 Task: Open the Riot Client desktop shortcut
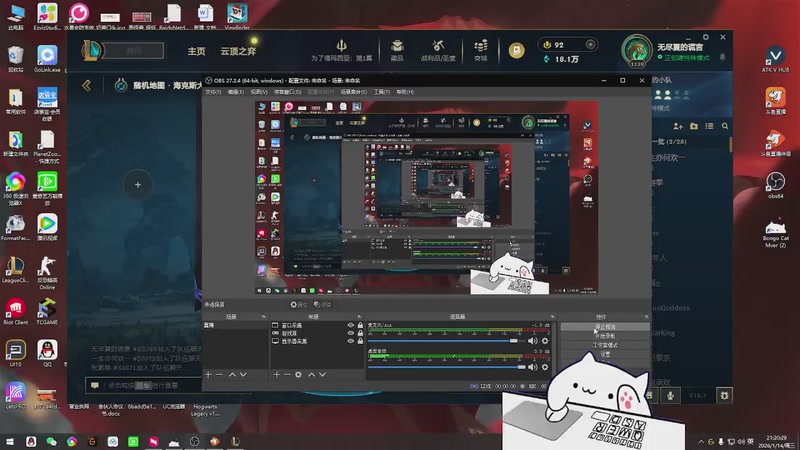point(16,312)
